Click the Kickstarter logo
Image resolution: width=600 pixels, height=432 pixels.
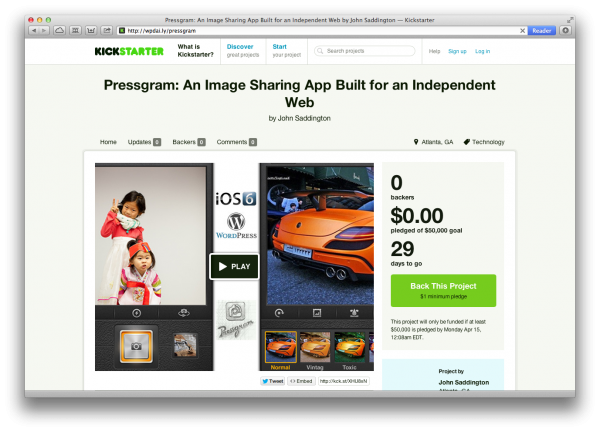[129, 51]
